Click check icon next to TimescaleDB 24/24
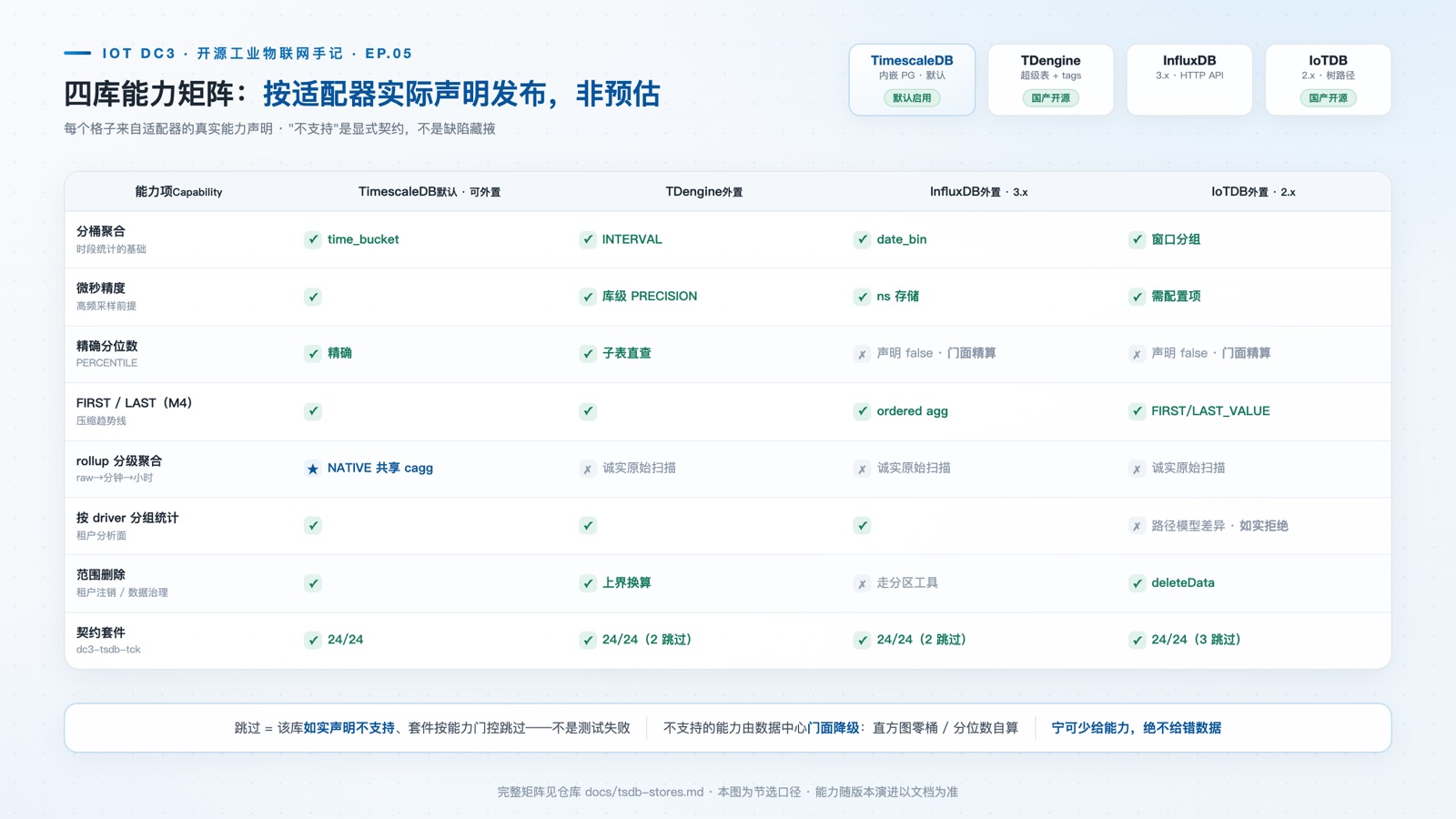 (x=313, y=640)
